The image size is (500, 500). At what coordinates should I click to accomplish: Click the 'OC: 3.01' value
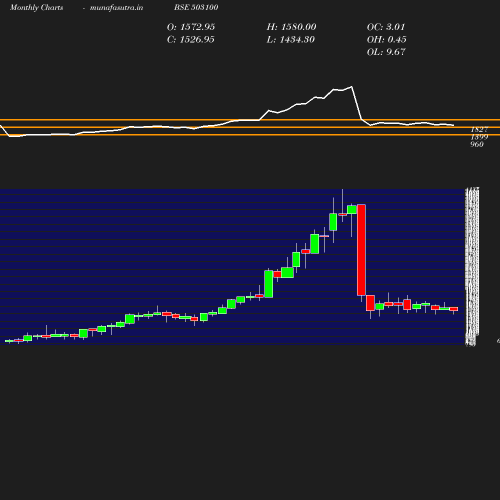[x=386, y=27]
